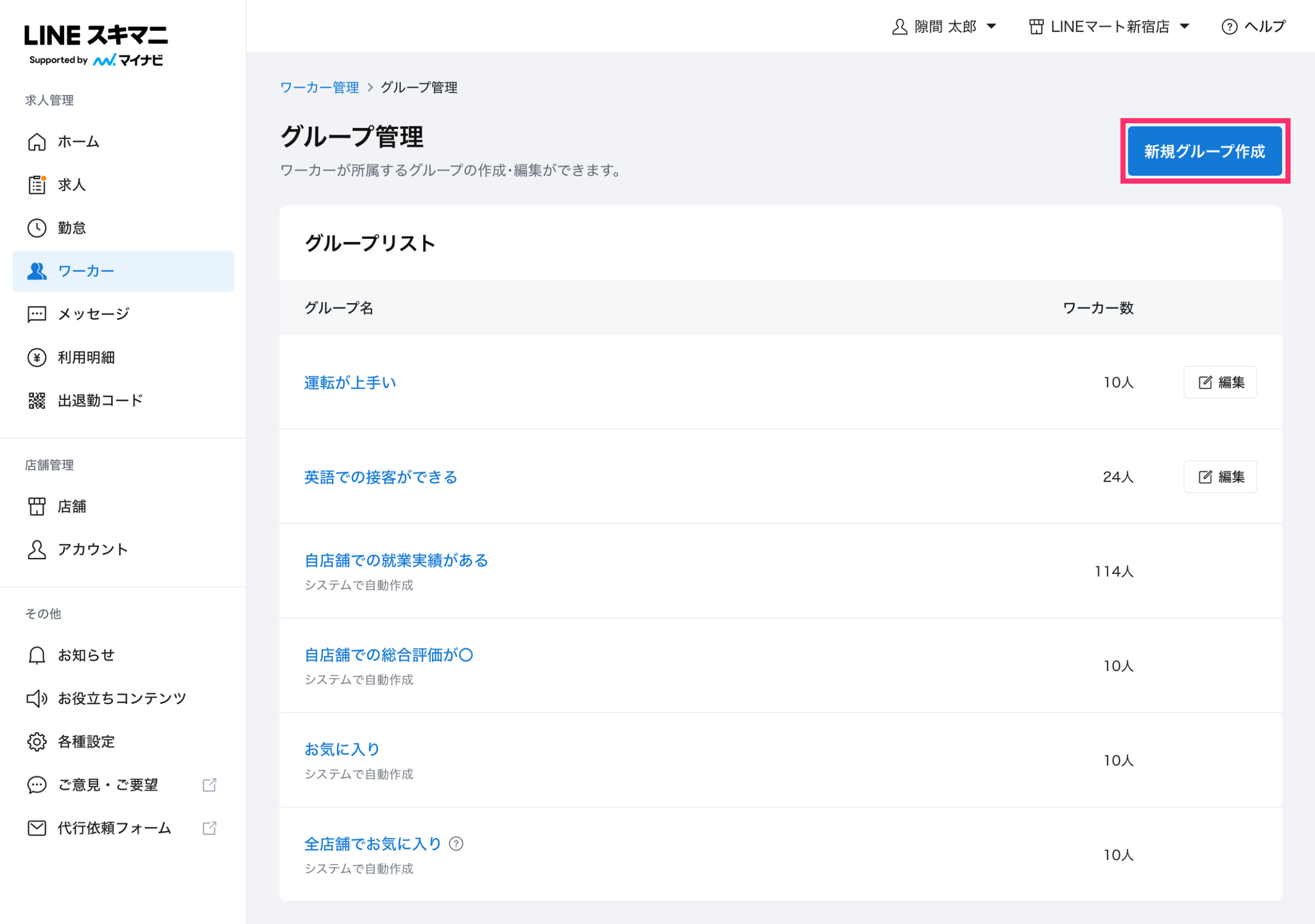The width and height of the screenshot is (1315, 924).
Task: Open お役立ちコンテンツ megaphone icon
Action: click(x=37, y=698)
